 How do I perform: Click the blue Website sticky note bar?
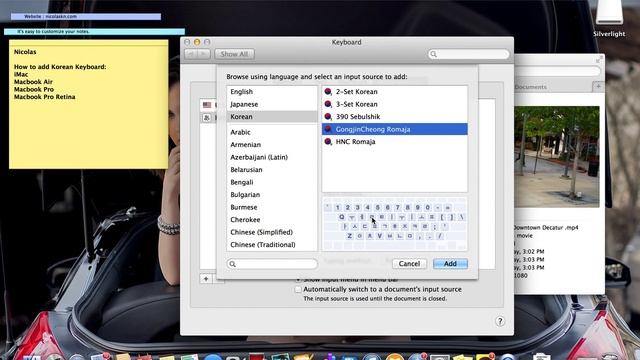(86, 17)
